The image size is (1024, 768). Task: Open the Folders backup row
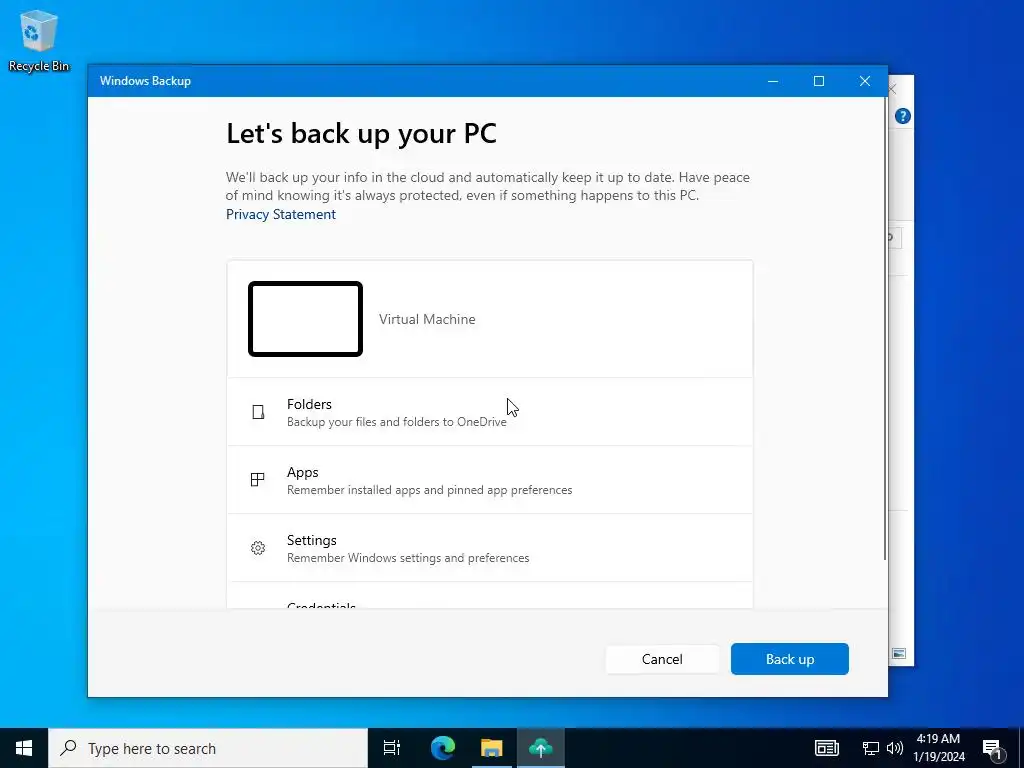(490, 412)
